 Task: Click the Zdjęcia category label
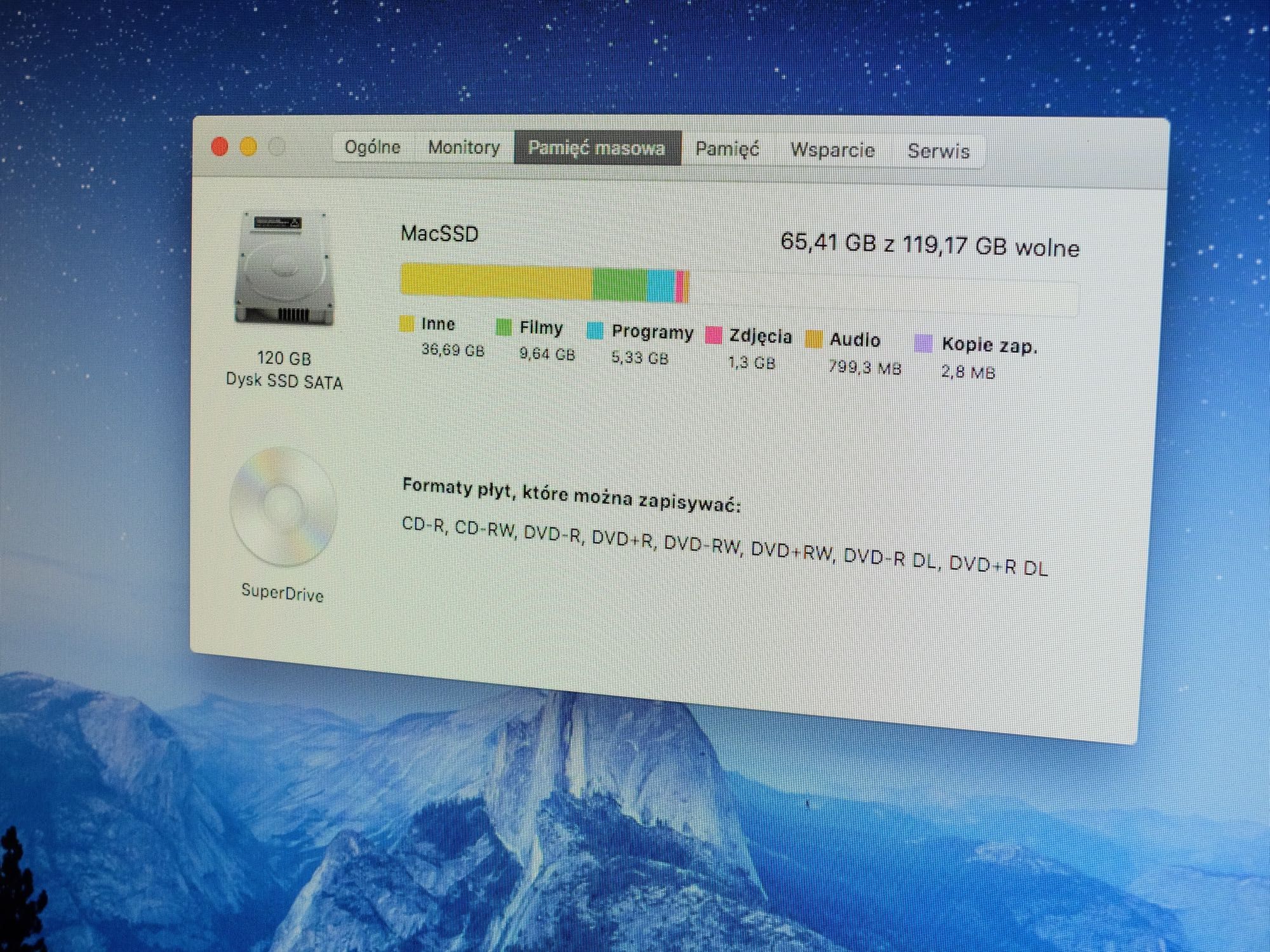[x=761, y=336]
